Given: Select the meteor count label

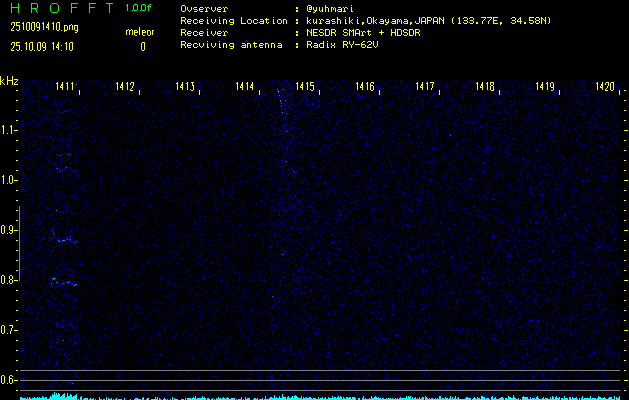Looking at the screenshot, I should pyautogui.click(x=140, y=32).
